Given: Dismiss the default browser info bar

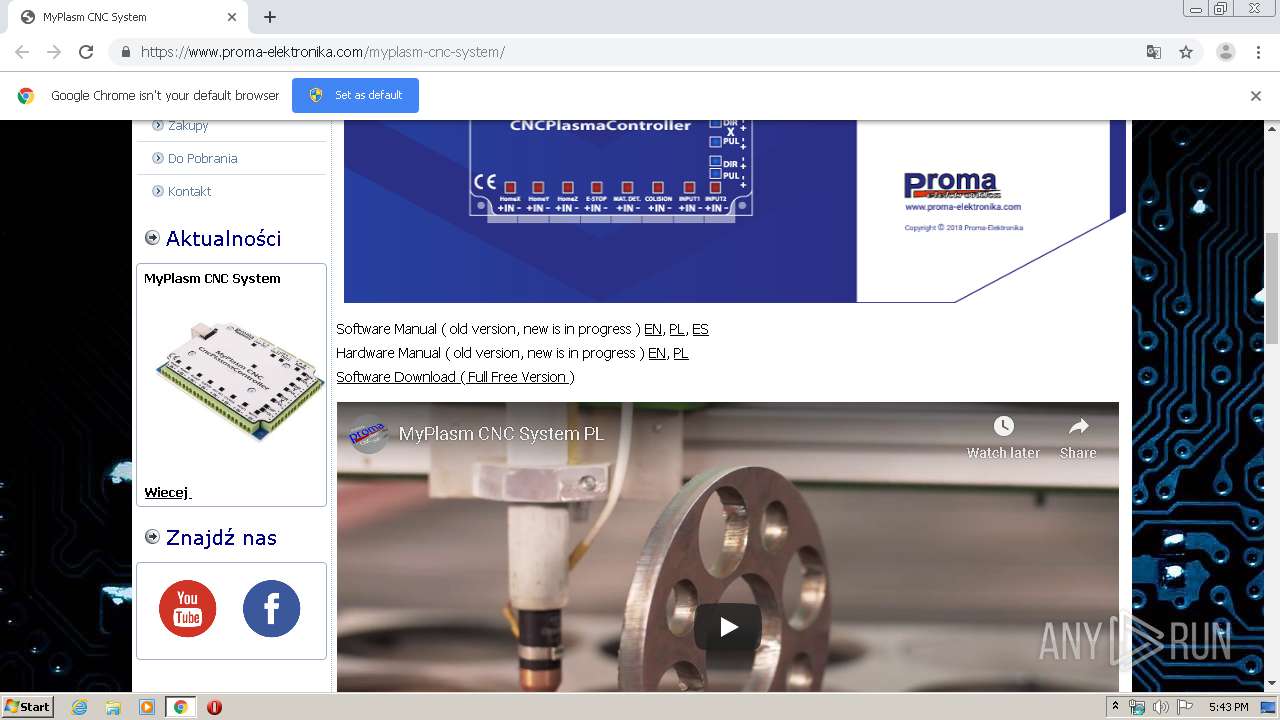Looking at the screenshot, I should (x=1256, y=96).
